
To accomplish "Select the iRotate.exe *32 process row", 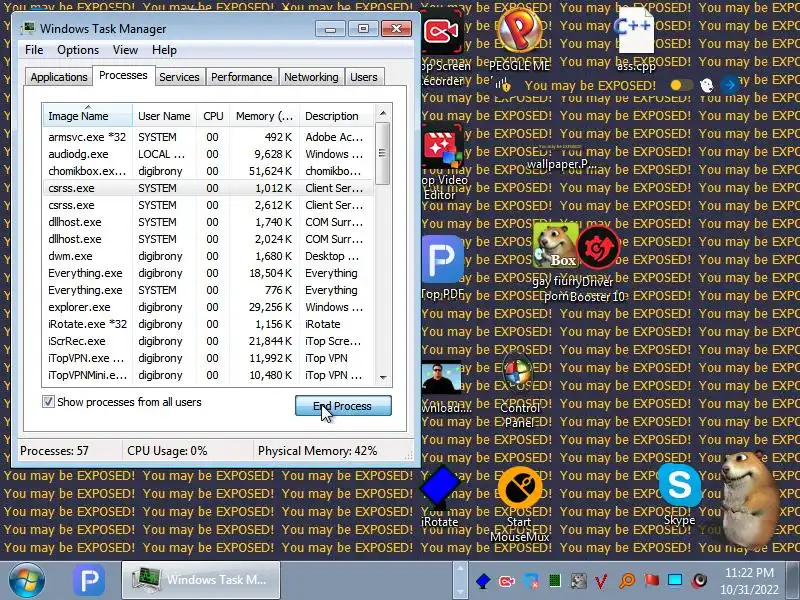I will [x=208, y=324].
